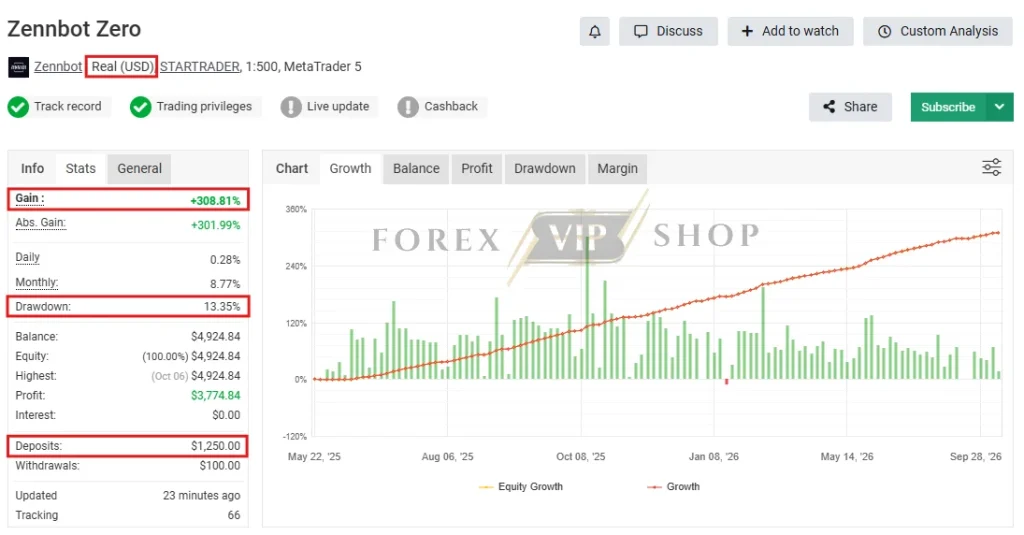Select the Balance chart tab
1024x535 pixels.
pyautogui.click(x=416, y=169)
